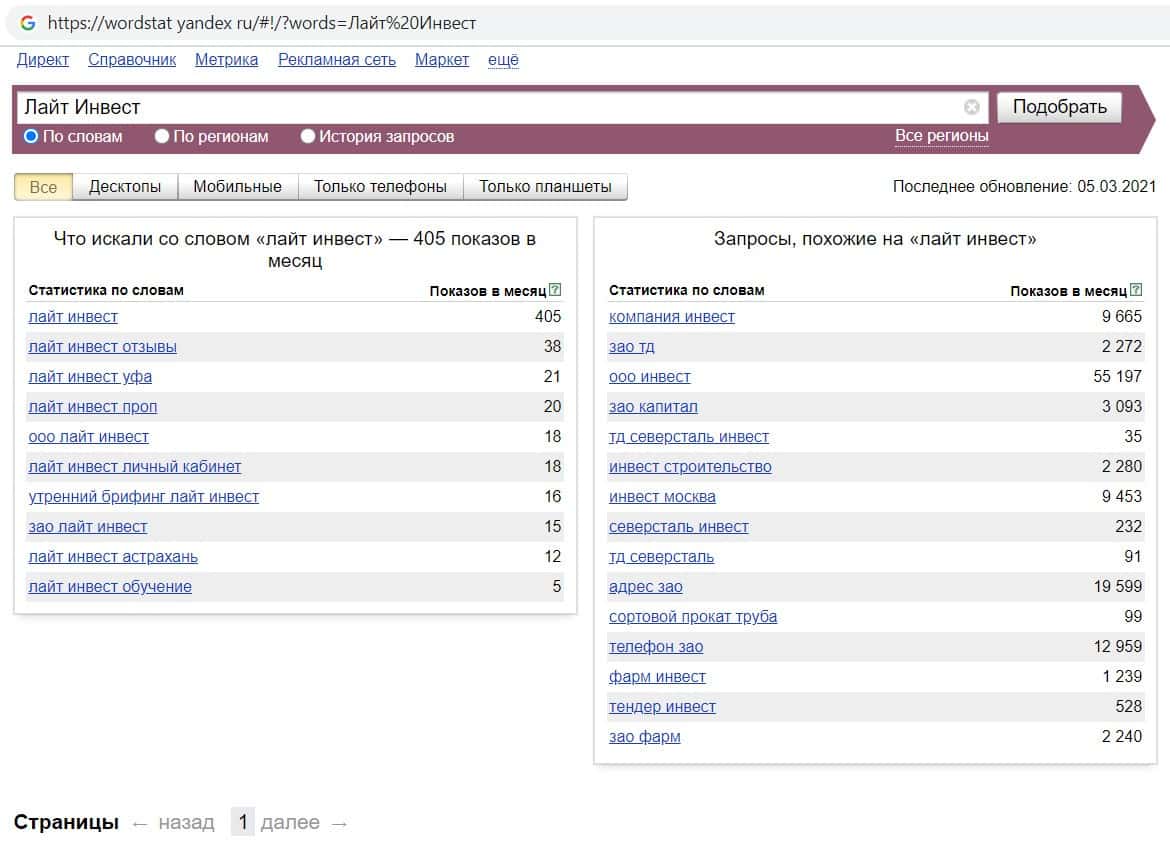Screen dimensions: 1170x862
Task: Click the Google icon in address bar
Action: pos(27,22)
